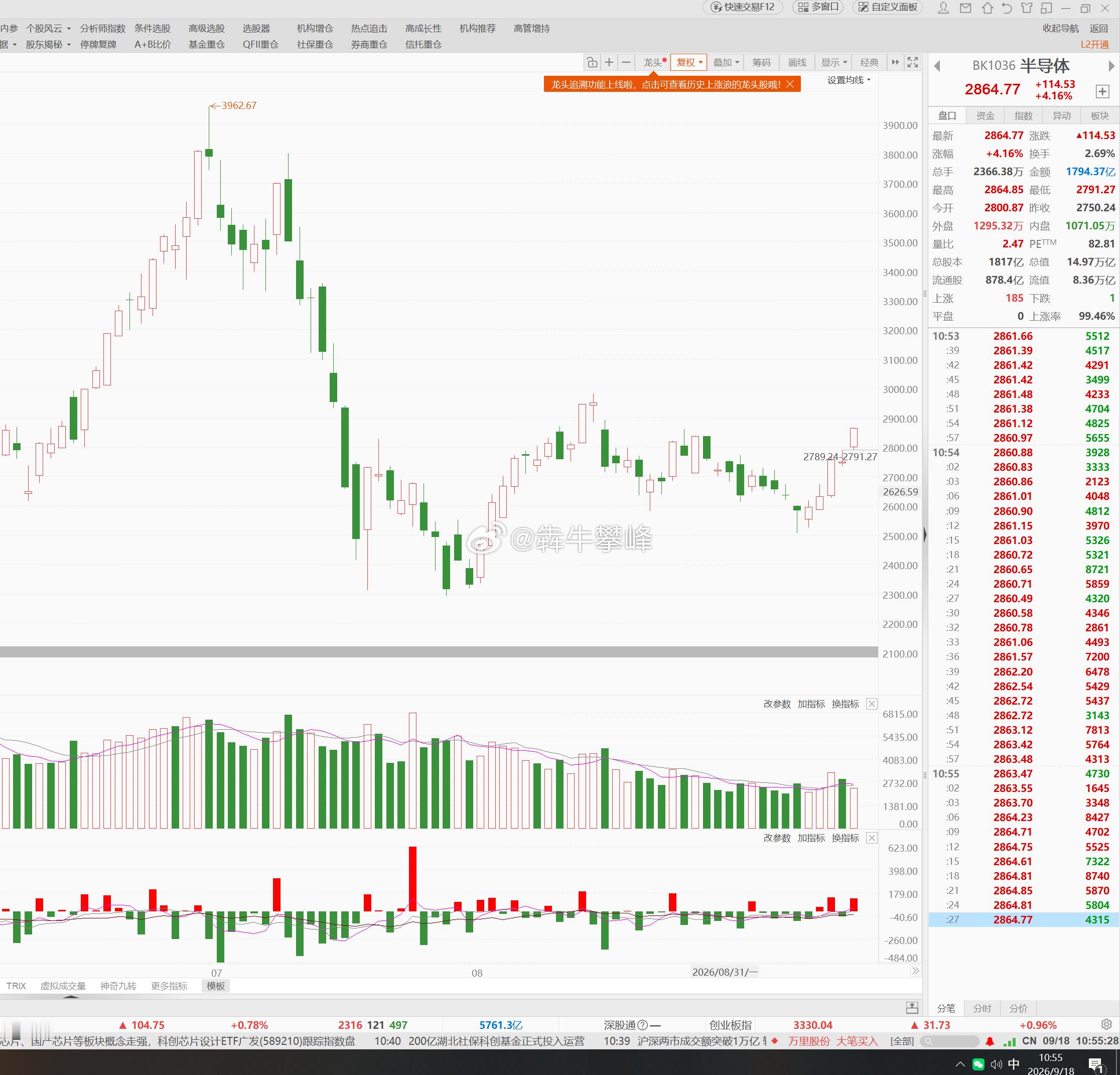
Task: Click the export panel icon above status bar
Action: (x=912, y=1008)
